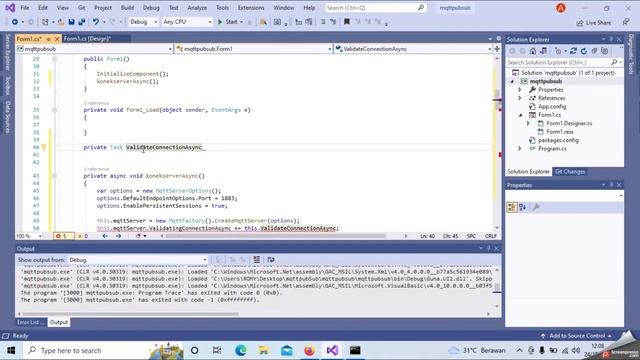Viewport: 640px width, 360px height.
Task: Open the mqttpubsub project navigation dropdown
Action: pos(94,49)
